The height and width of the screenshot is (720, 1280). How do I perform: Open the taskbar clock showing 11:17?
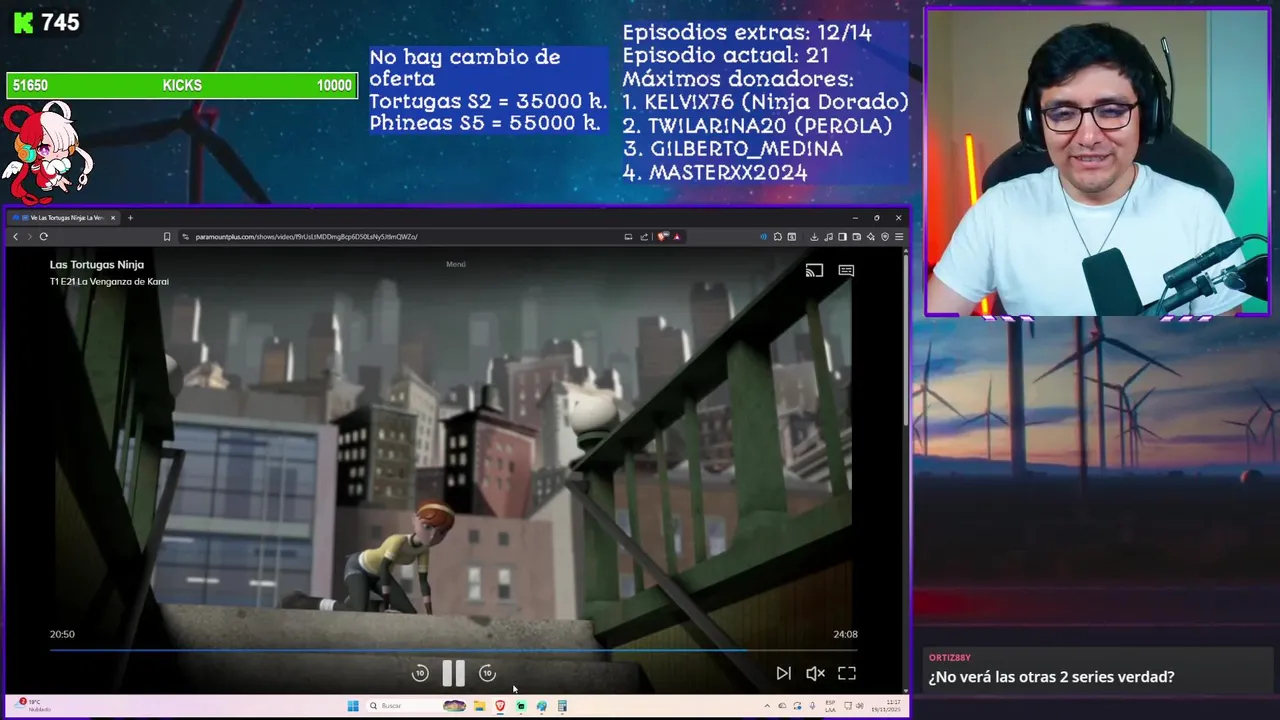[885, 706]
